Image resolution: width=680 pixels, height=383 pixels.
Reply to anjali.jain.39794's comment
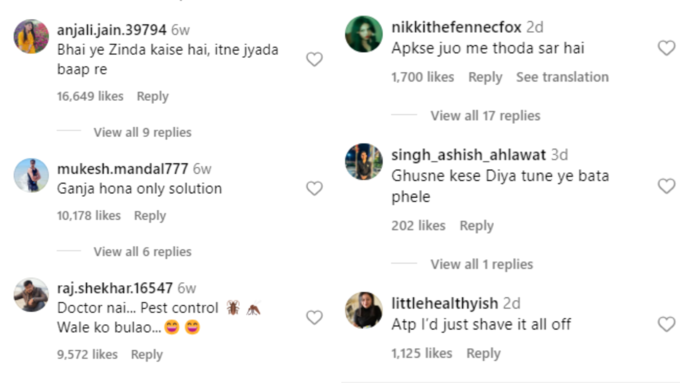[x=153, y=96]
